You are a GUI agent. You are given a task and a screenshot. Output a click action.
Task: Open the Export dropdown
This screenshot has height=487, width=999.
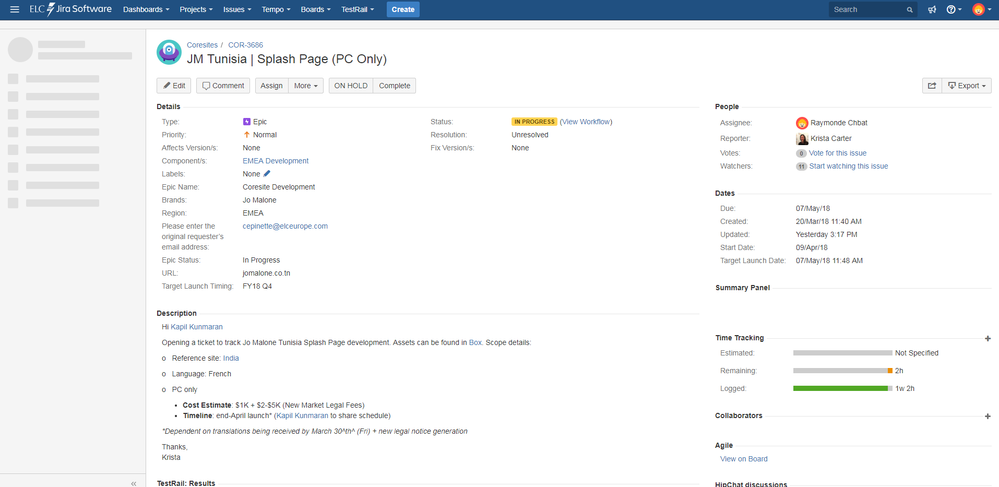click(x=967, y=85)
